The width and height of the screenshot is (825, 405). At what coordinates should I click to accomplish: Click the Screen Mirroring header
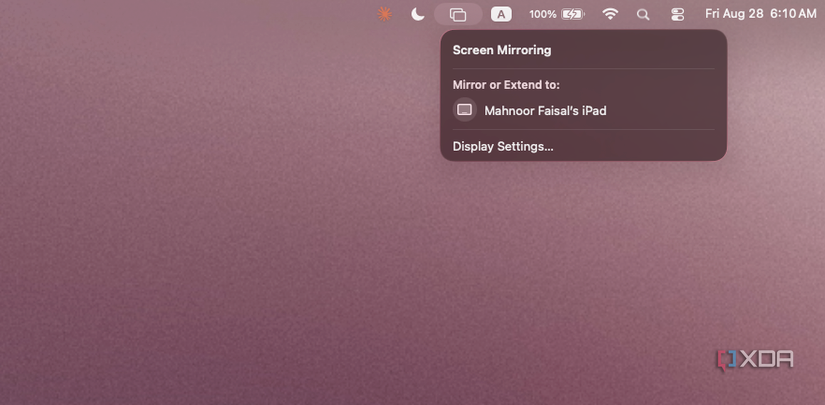(x=502, y=50)
